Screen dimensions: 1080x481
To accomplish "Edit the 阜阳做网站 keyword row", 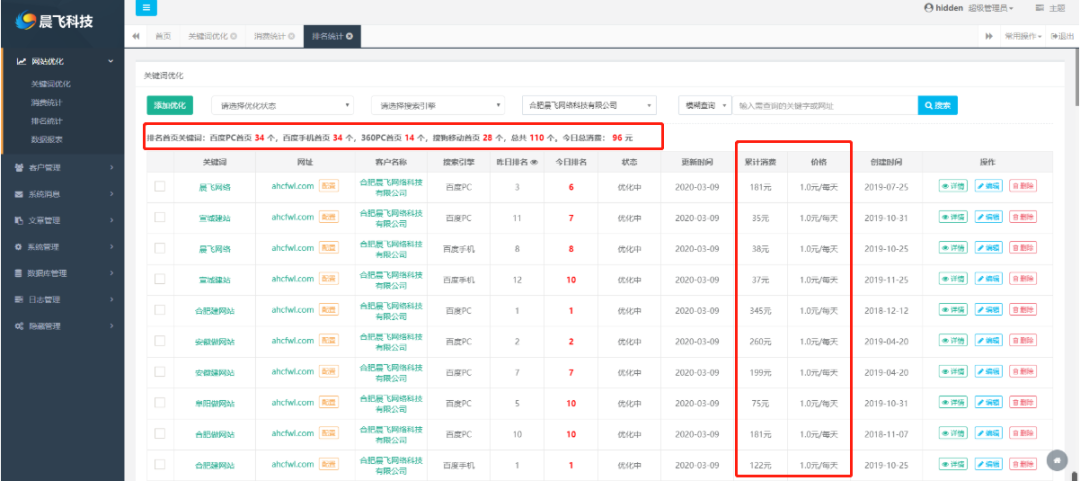I will pyautogui.click(x=988, y=402).
